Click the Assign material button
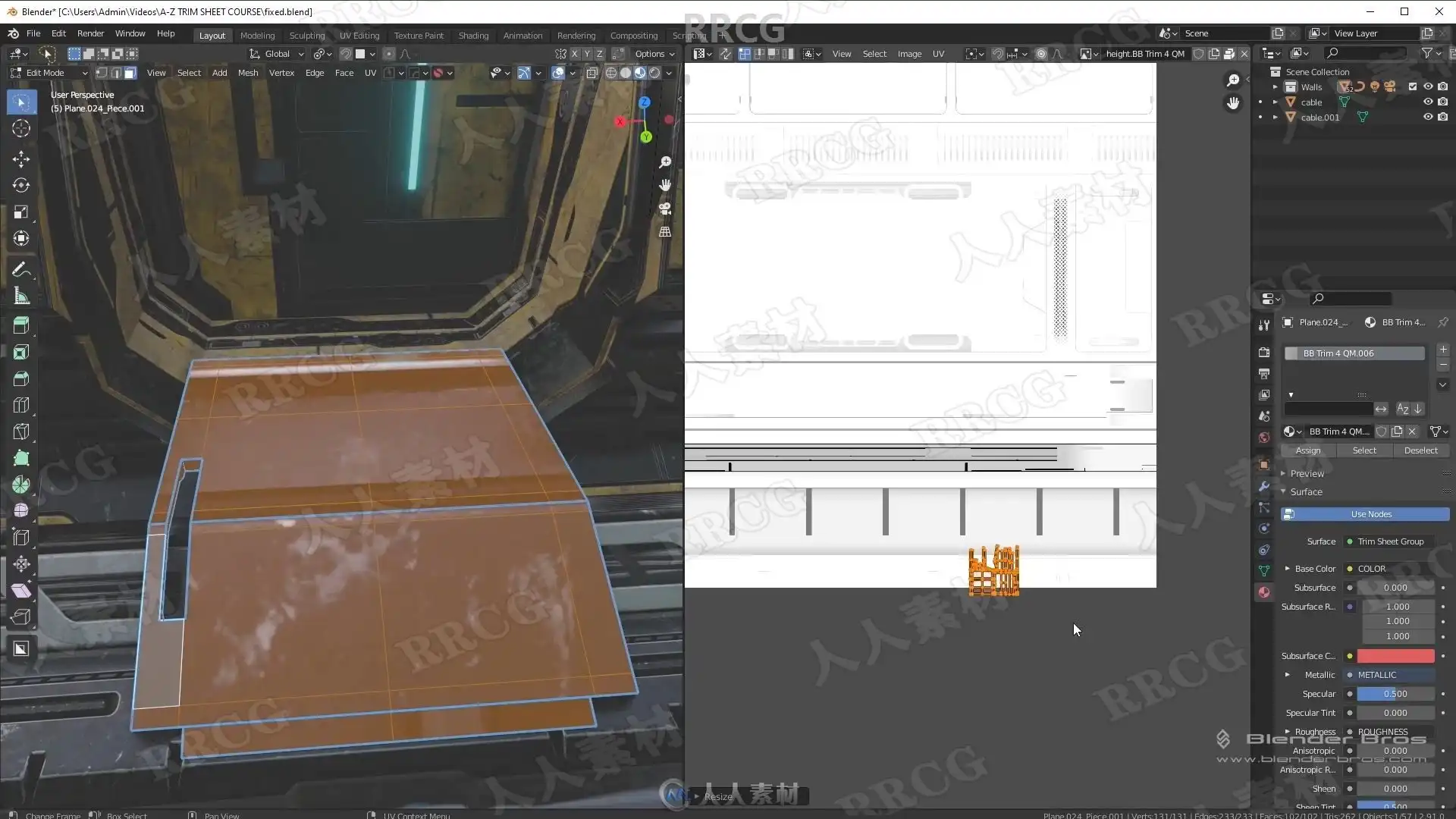 (x=1307, y=450)
